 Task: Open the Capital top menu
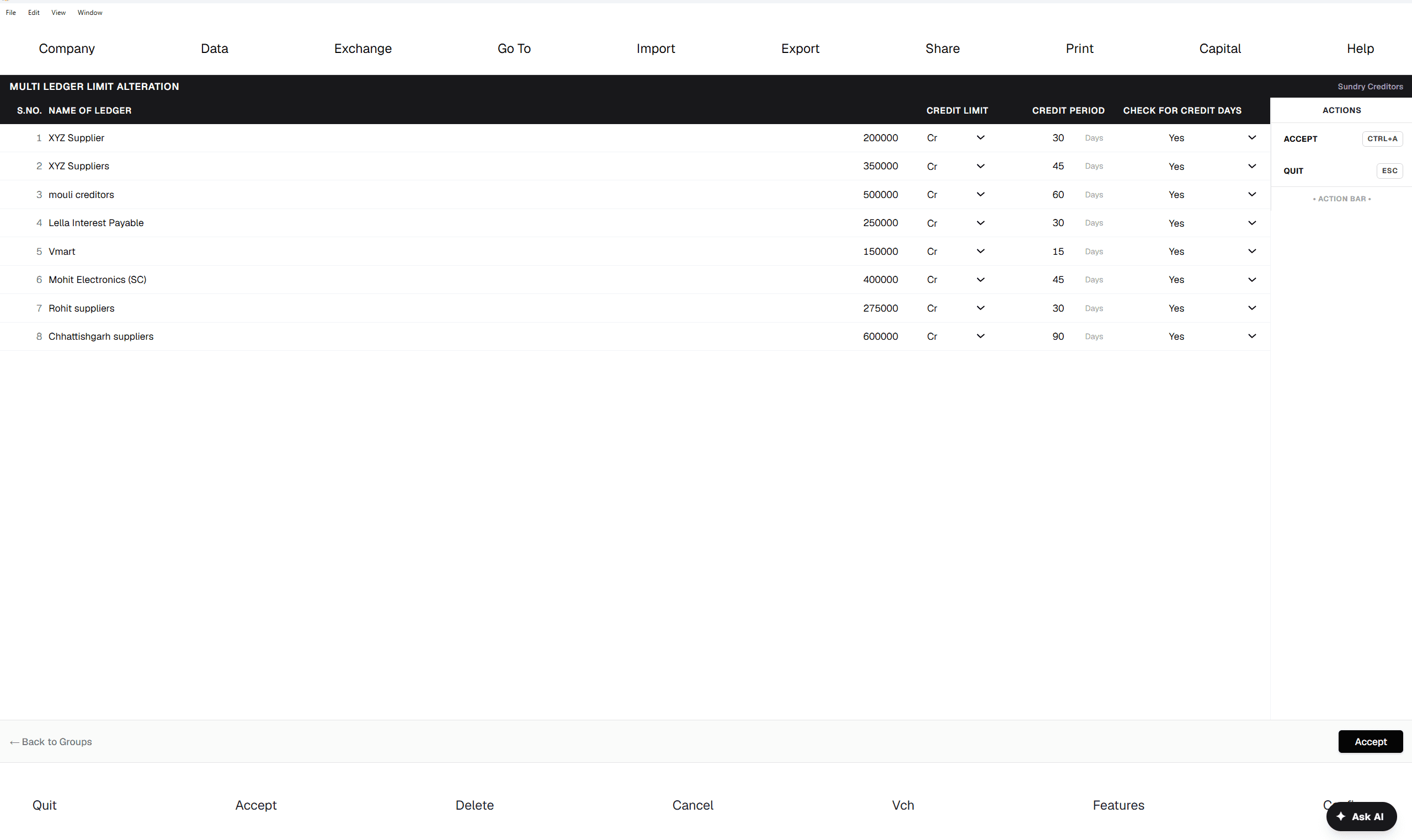1220,49
